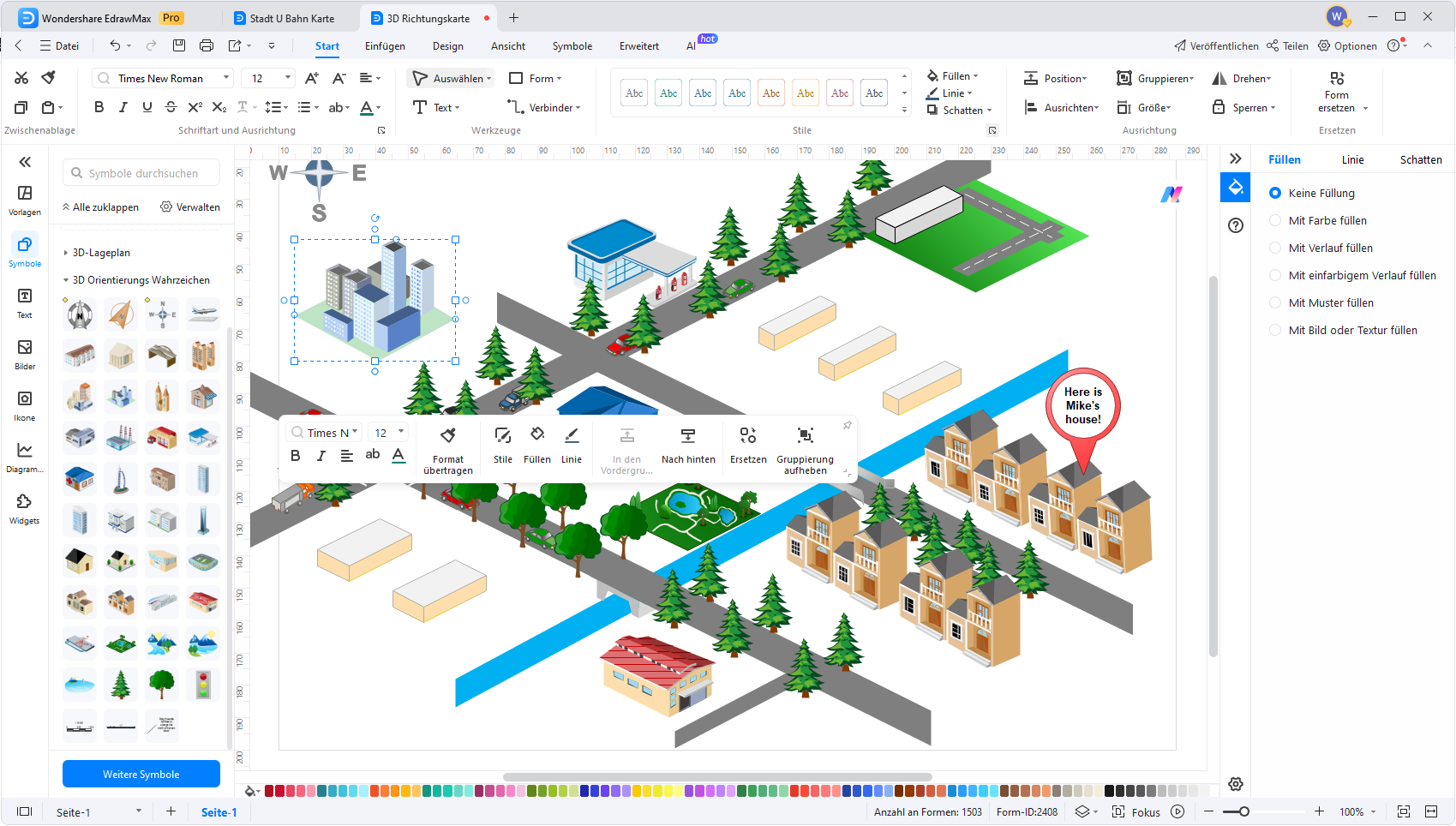1456x826 pixels.
Task: Select the compass symbol in library
Action: (x=80, y=314)
